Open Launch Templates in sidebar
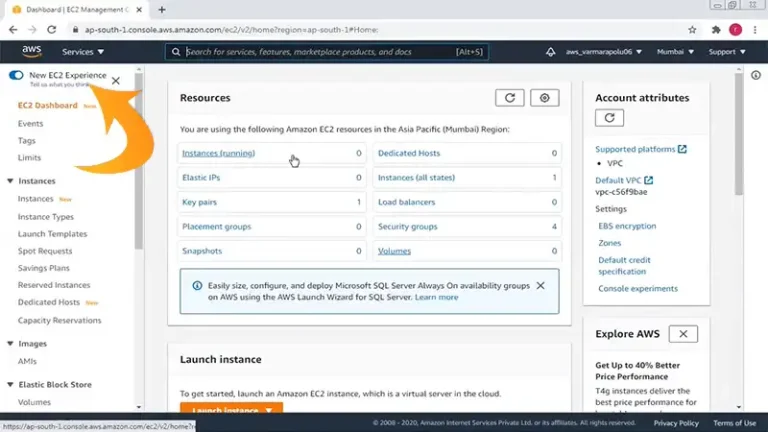 (52, 234)
